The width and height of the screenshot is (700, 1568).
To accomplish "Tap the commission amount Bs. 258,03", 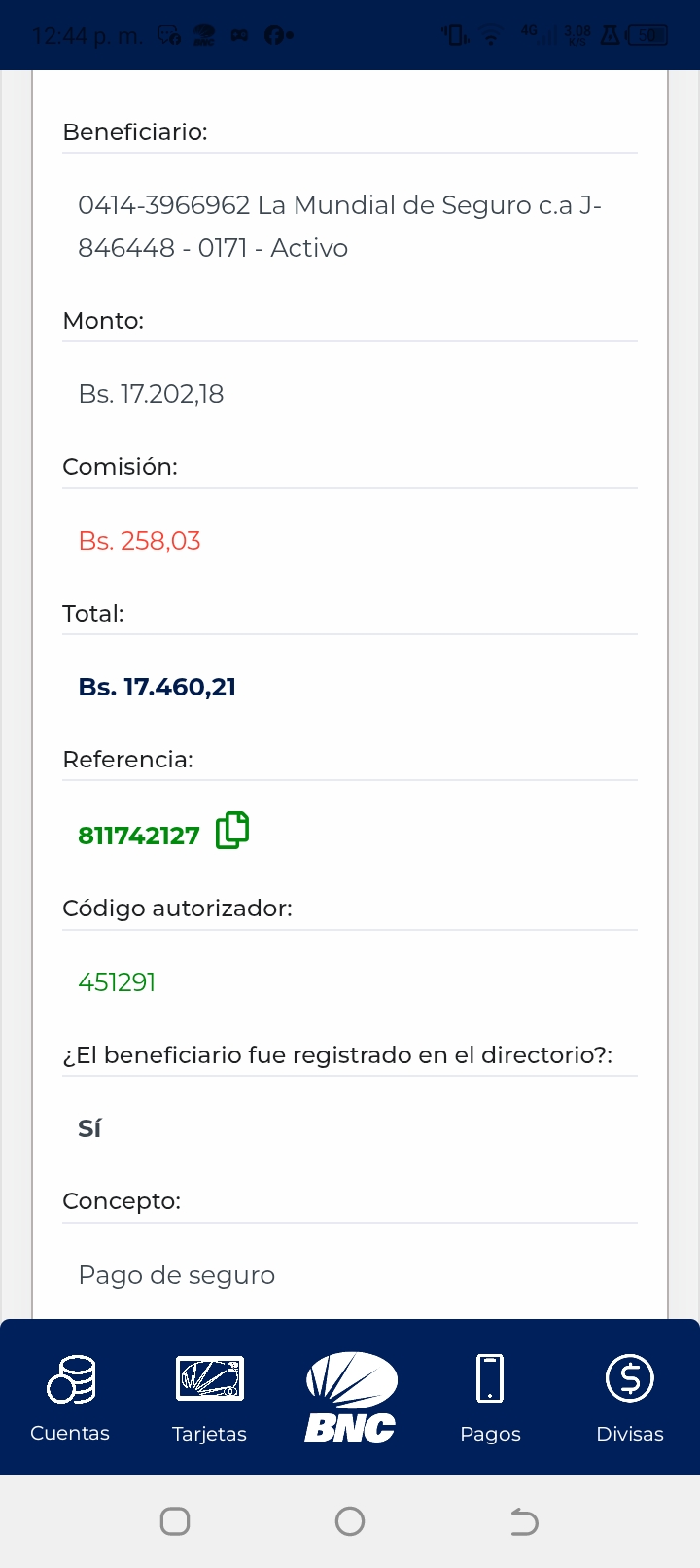I will [139, 541].
